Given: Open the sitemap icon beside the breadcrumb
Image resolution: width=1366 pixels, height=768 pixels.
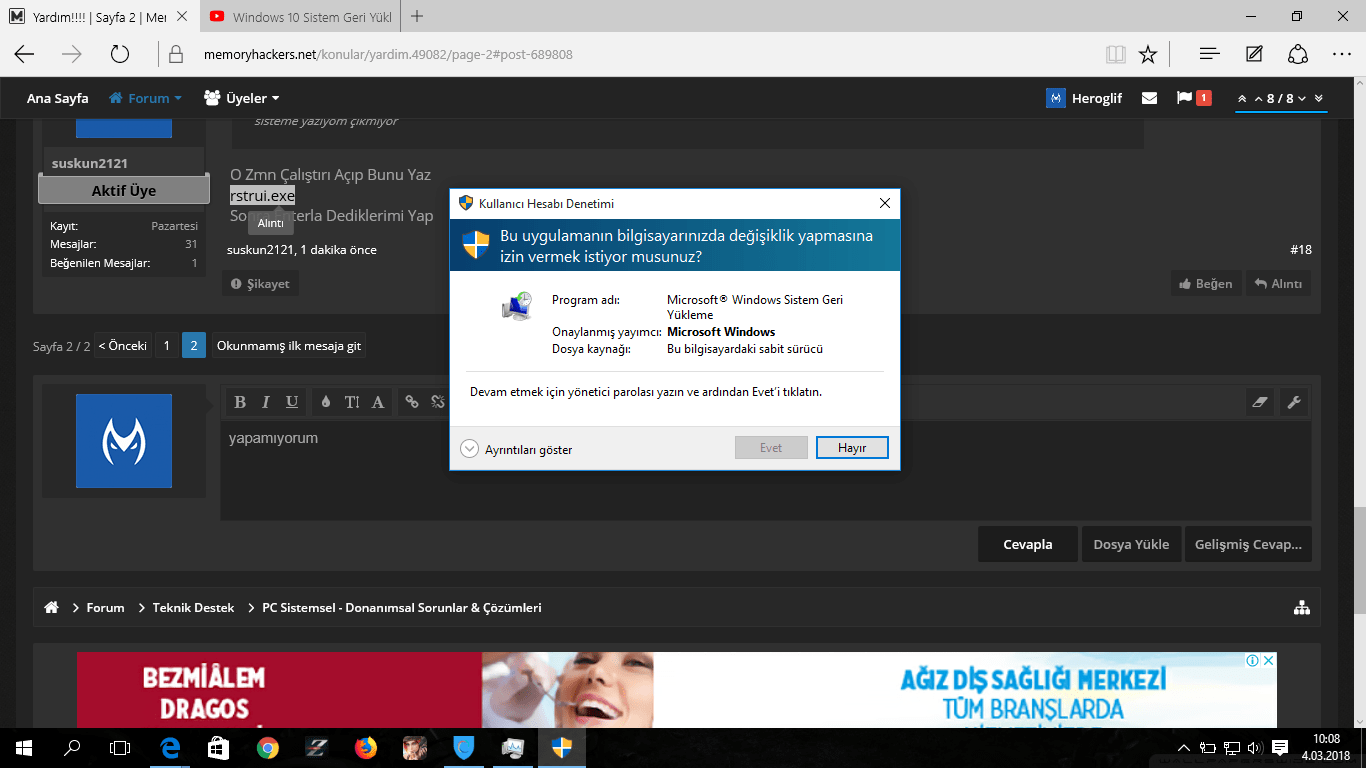Looking at the screenshot, I should click(1302, 607).
